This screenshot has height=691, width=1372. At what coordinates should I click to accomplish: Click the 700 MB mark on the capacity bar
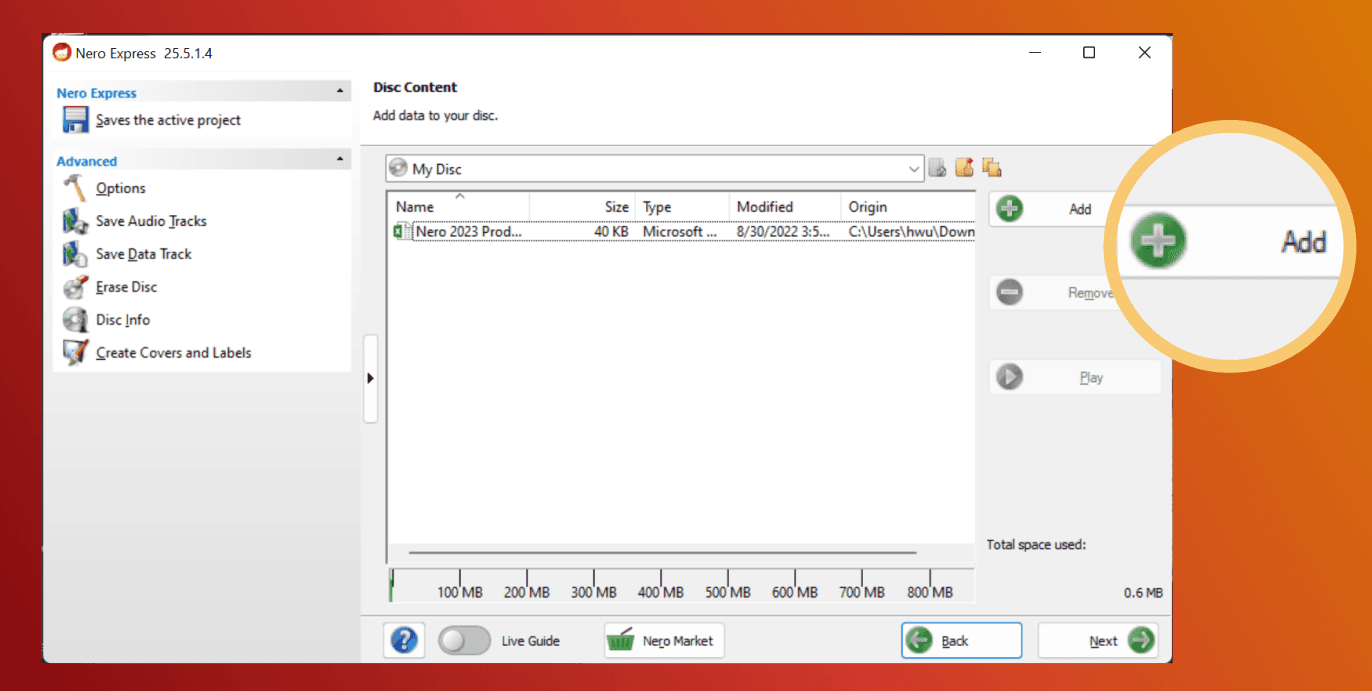862,592
